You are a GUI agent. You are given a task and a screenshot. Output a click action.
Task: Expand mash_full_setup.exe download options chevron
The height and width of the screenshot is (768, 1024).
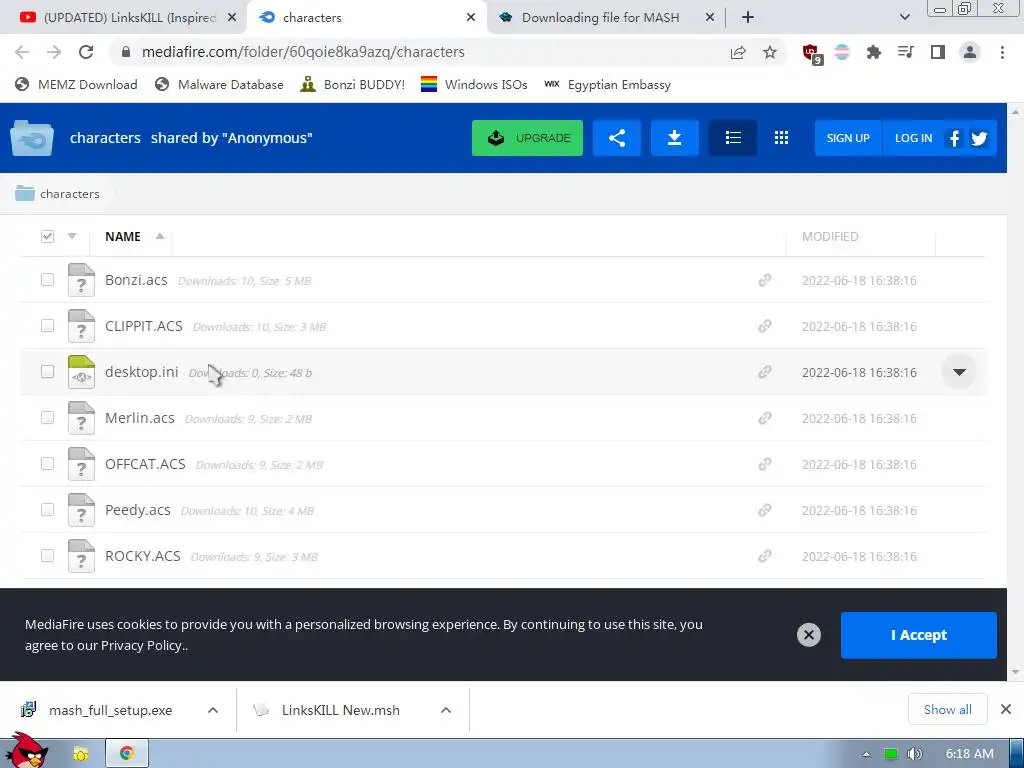213,710
